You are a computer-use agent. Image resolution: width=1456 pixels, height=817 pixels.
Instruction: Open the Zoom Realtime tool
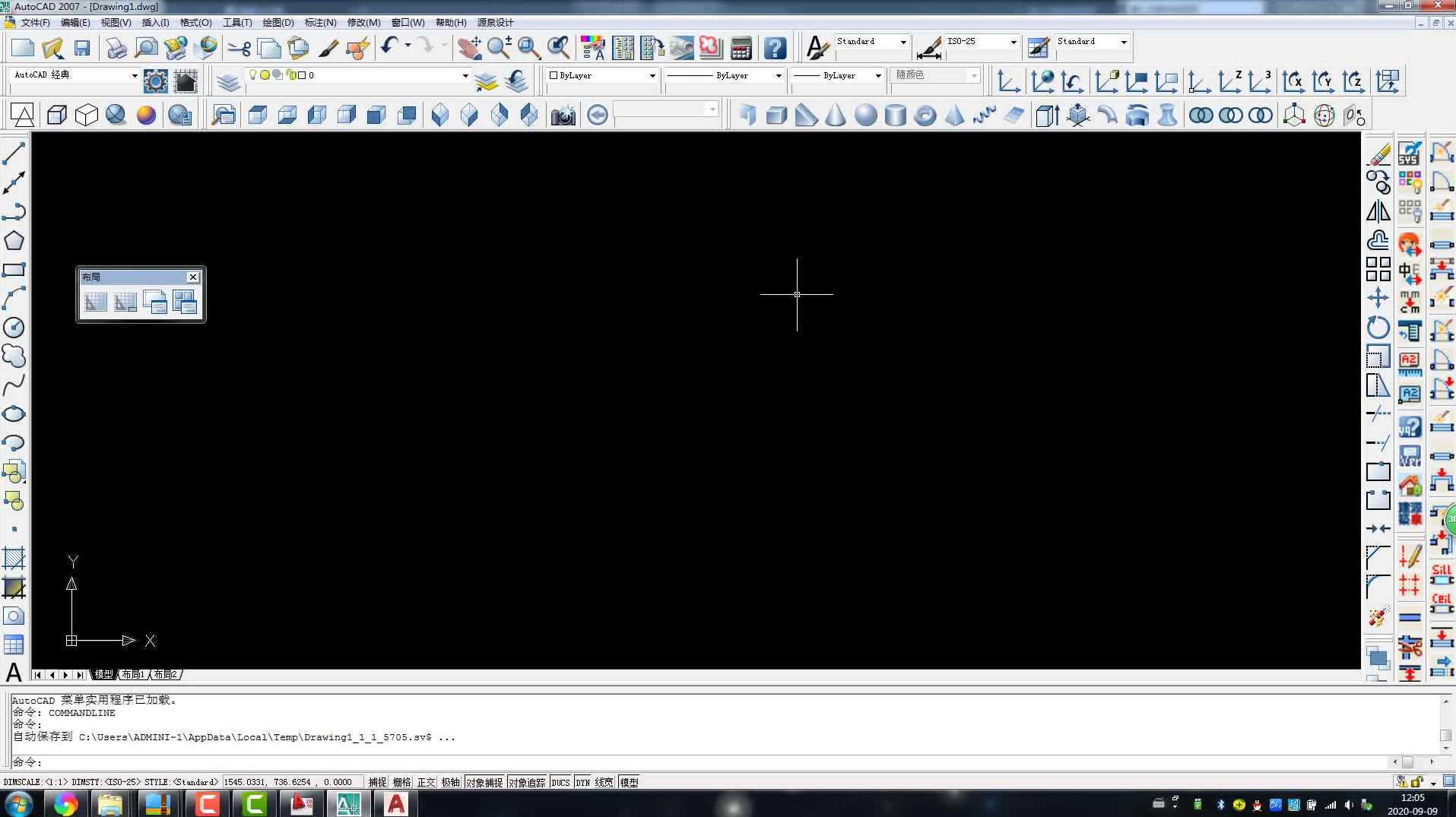500,47
